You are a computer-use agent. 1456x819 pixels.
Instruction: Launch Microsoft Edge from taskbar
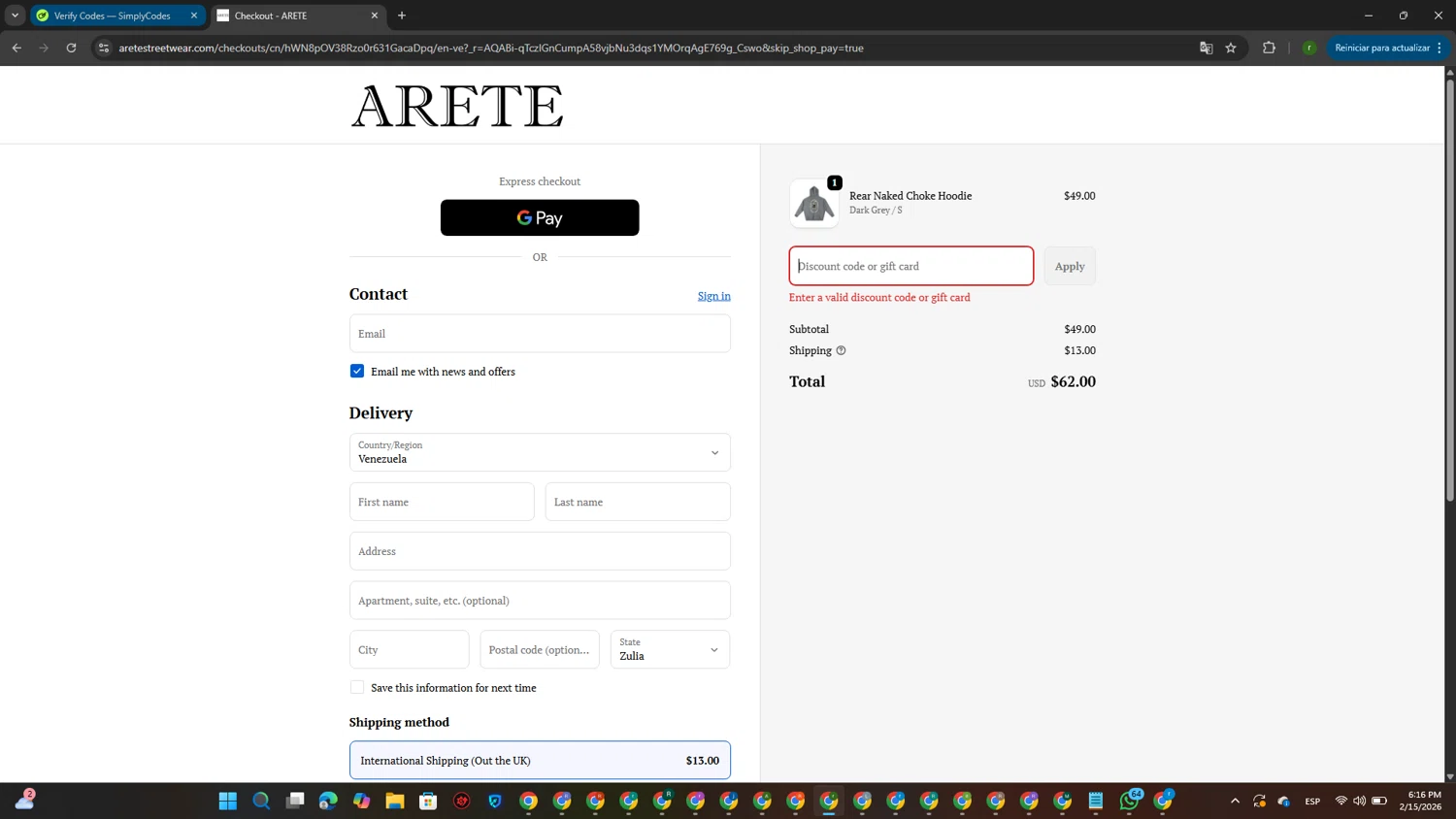328,801
